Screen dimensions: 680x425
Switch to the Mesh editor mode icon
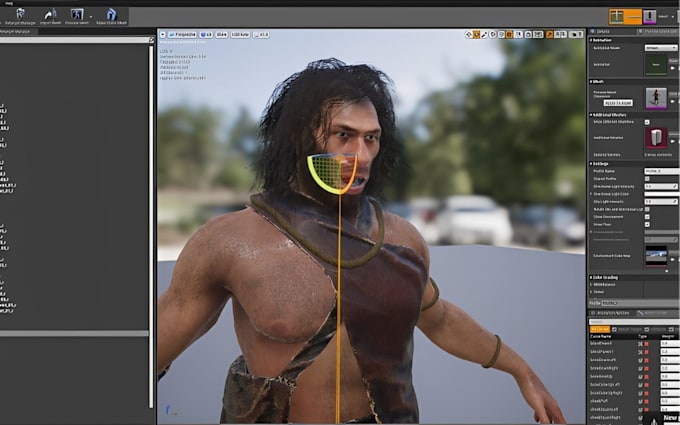click(x=649, y=16)
